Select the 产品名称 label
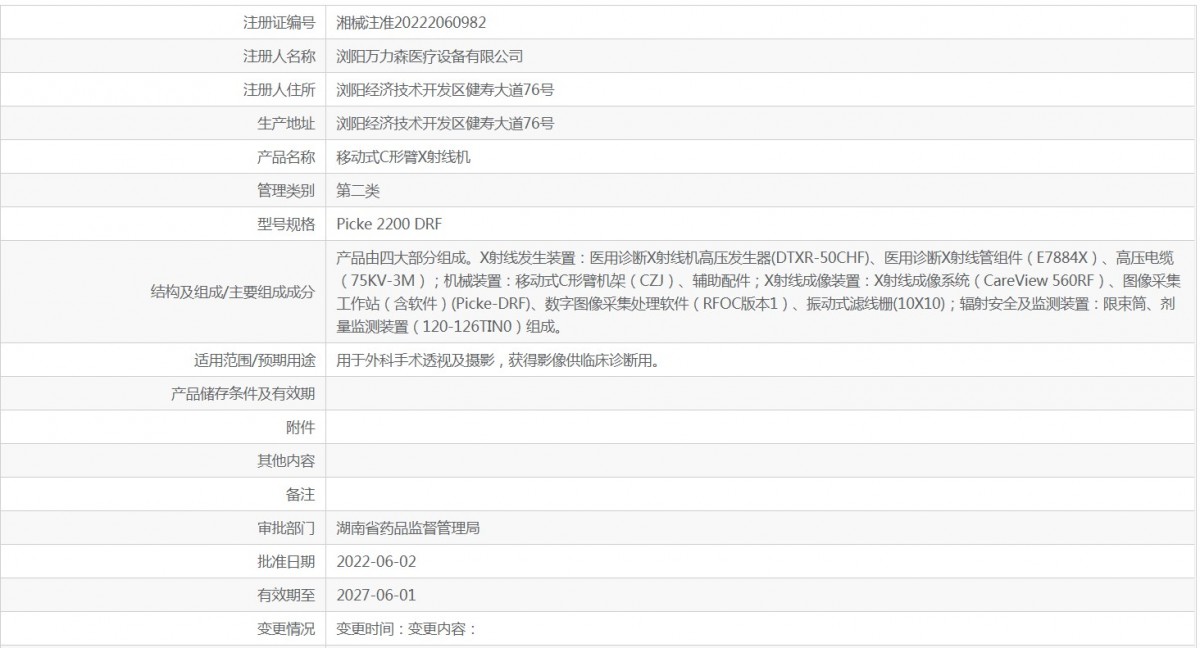1200x648 pixels. click(287, 157)
